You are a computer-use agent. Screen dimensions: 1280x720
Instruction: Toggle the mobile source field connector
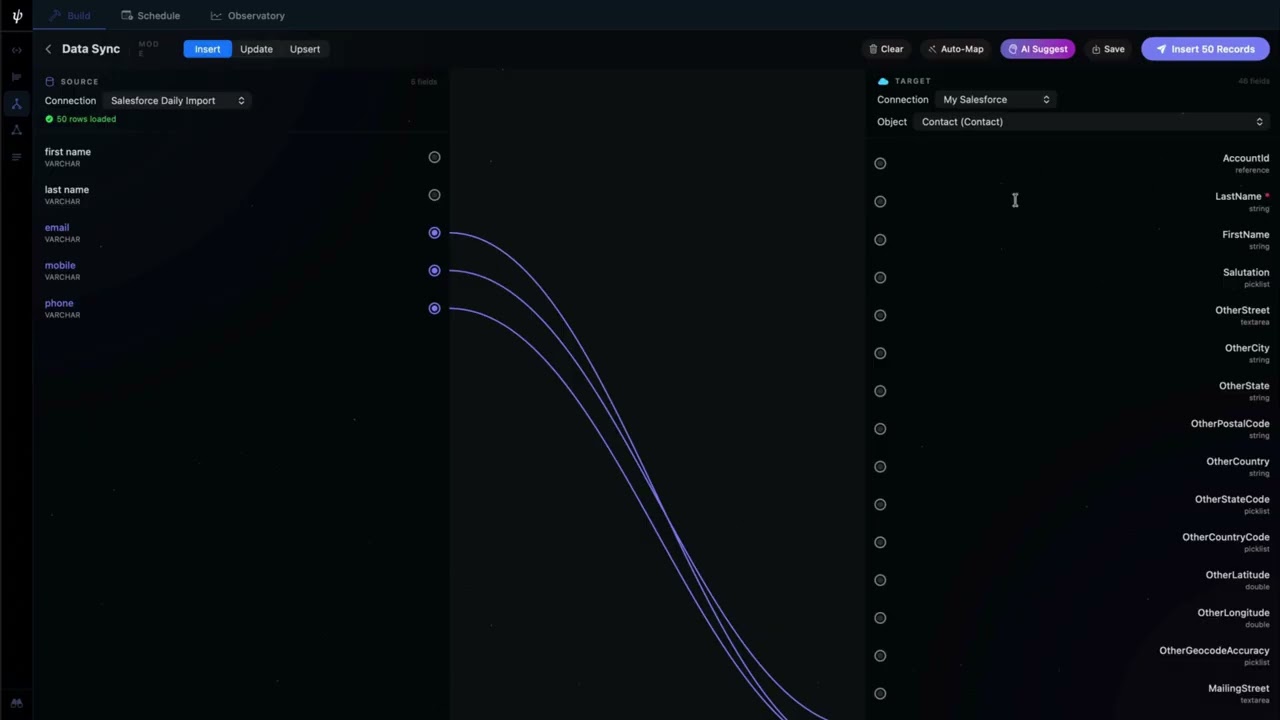[434, 271]
